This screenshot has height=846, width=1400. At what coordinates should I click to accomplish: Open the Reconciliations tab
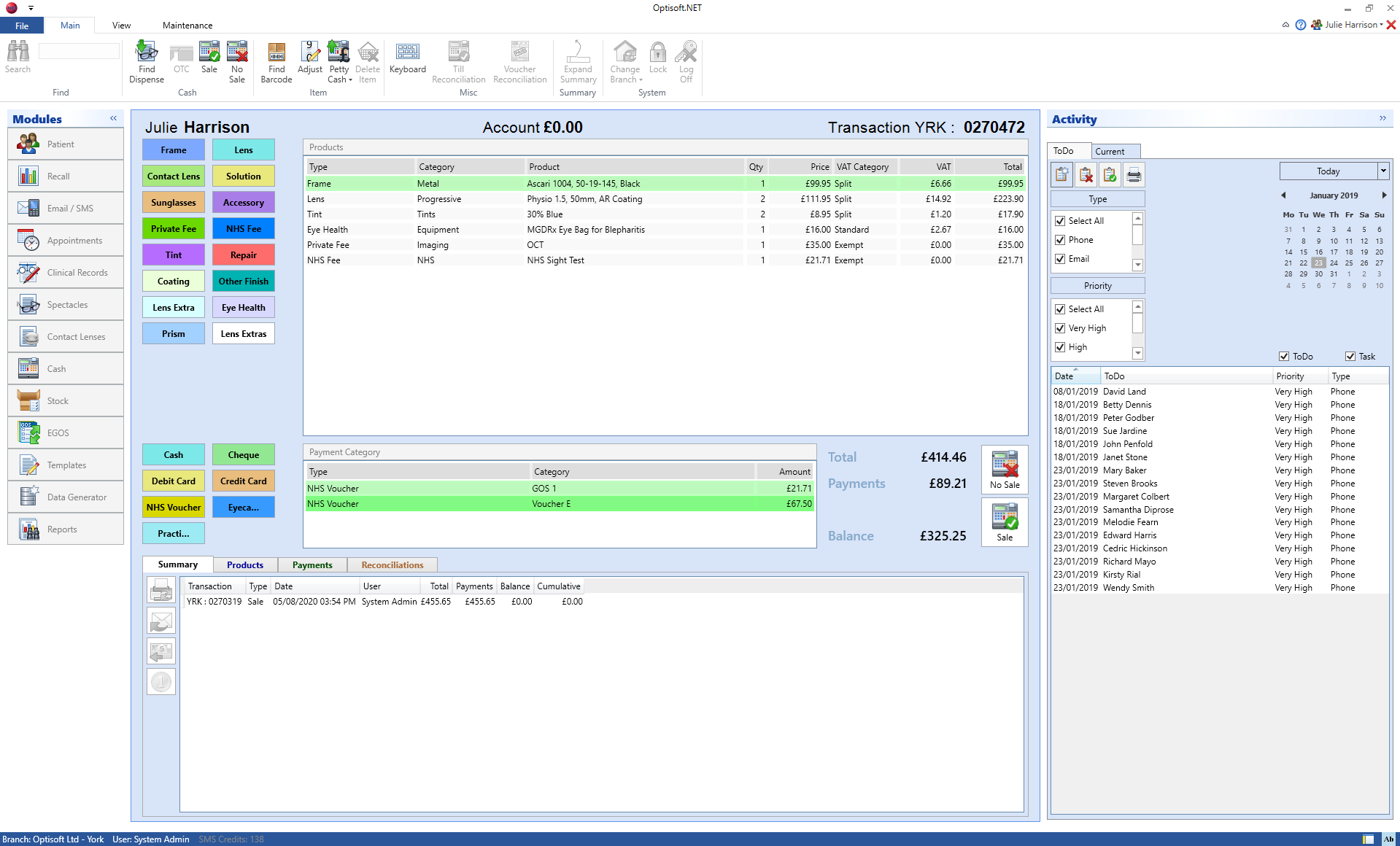pos(392,564)
